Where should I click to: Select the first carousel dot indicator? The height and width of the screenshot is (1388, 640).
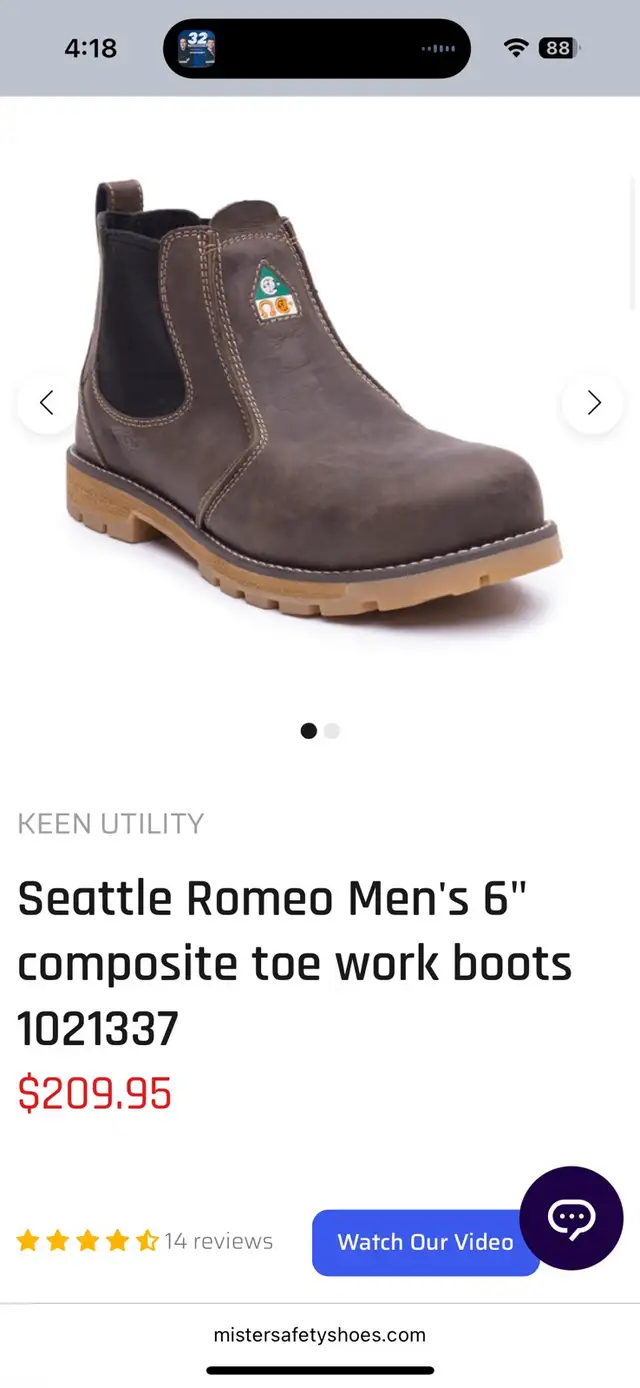[x=309, y=731]
